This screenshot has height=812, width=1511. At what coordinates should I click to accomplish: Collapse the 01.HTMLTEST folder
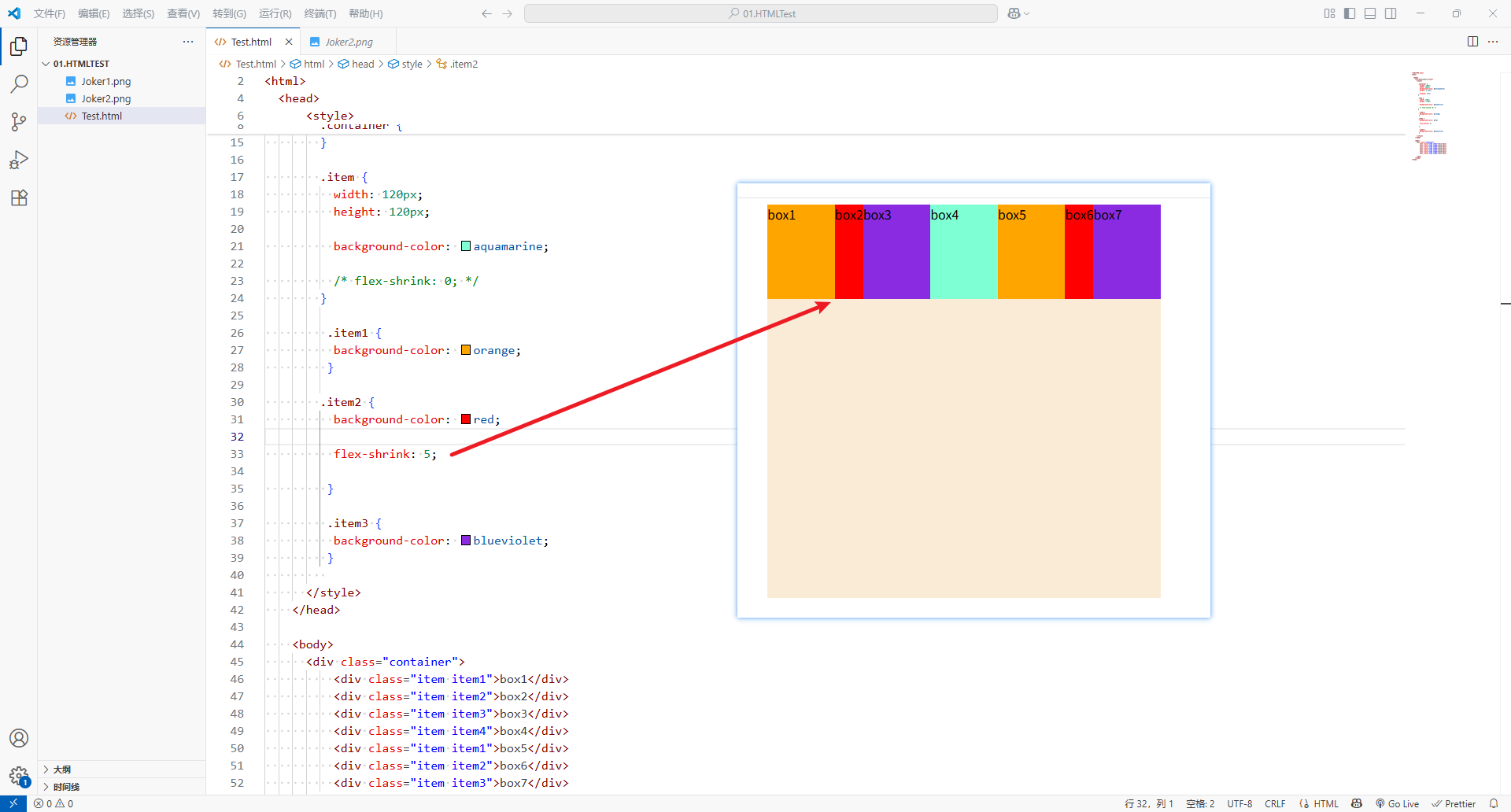click(x=123, y=64)
